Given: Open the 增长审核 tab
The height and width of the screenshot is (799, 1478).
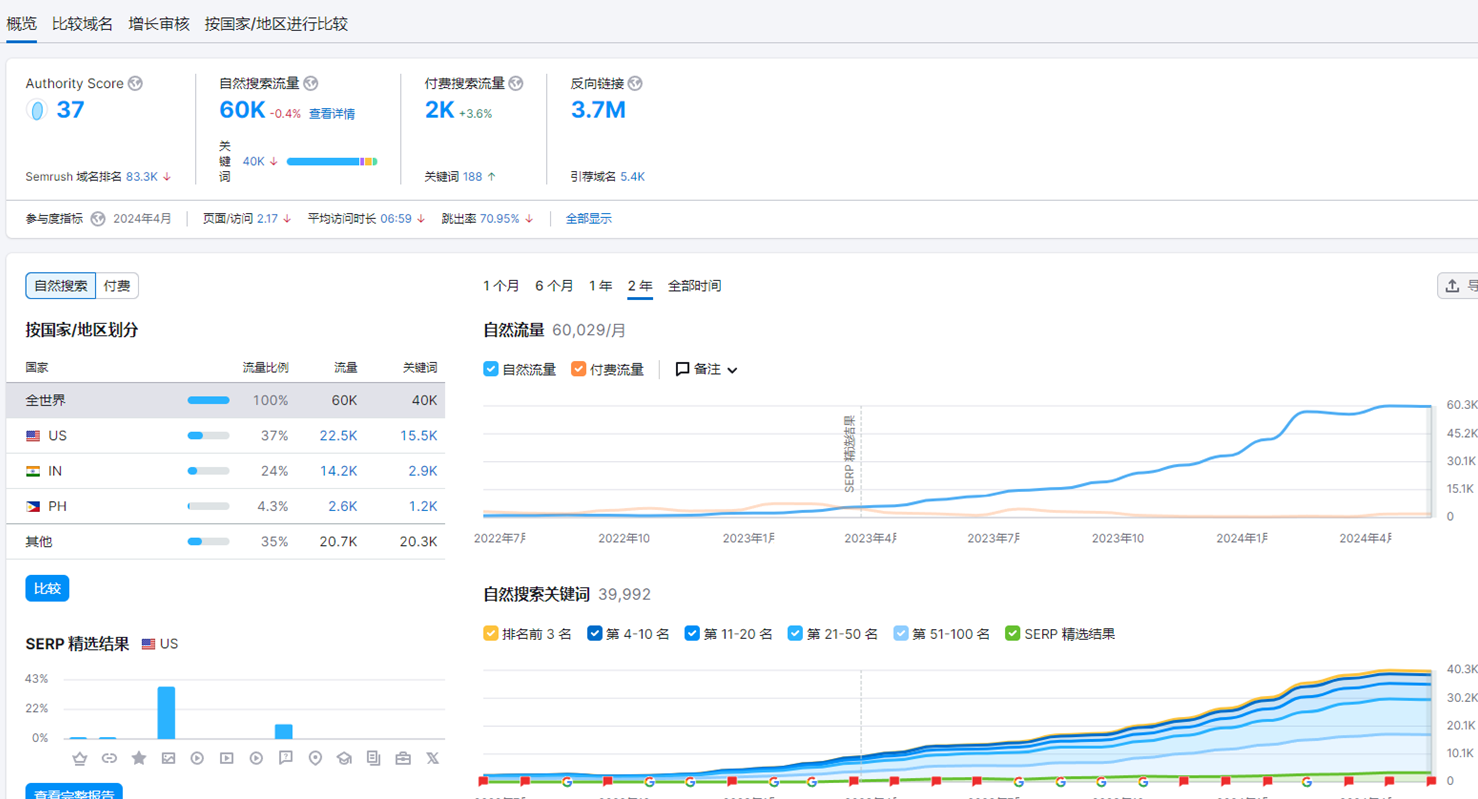Looking at the screenshot, I should point(159,24).
